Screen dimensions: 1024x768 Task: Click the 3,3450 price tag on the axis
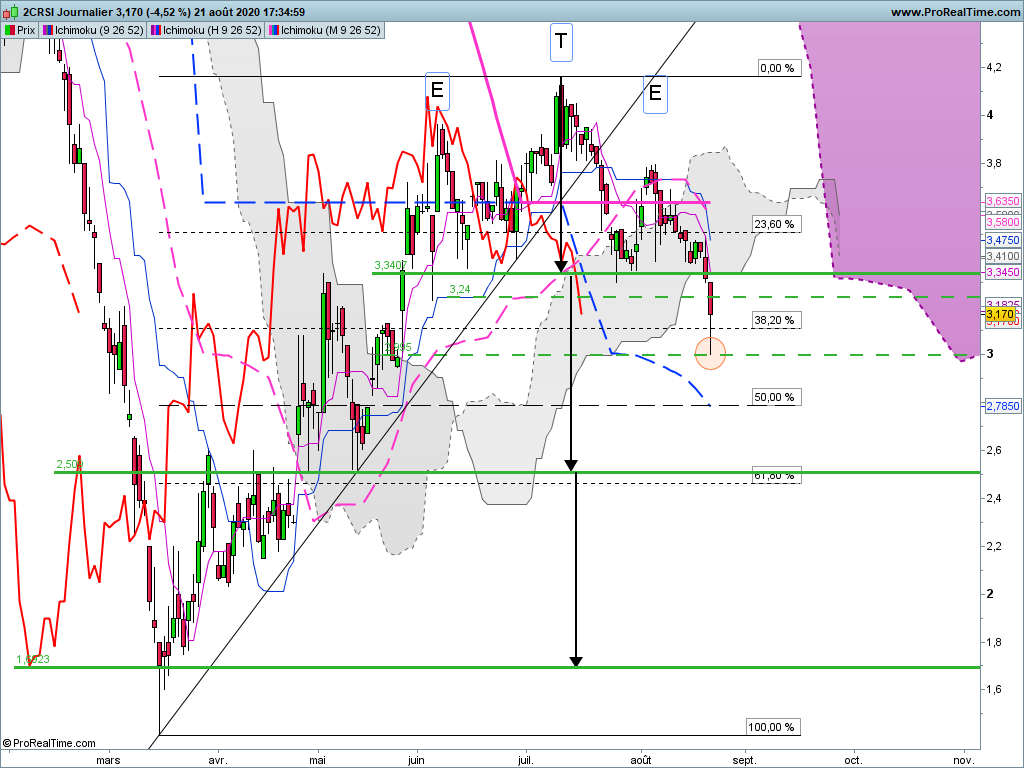coord(1002,272)
